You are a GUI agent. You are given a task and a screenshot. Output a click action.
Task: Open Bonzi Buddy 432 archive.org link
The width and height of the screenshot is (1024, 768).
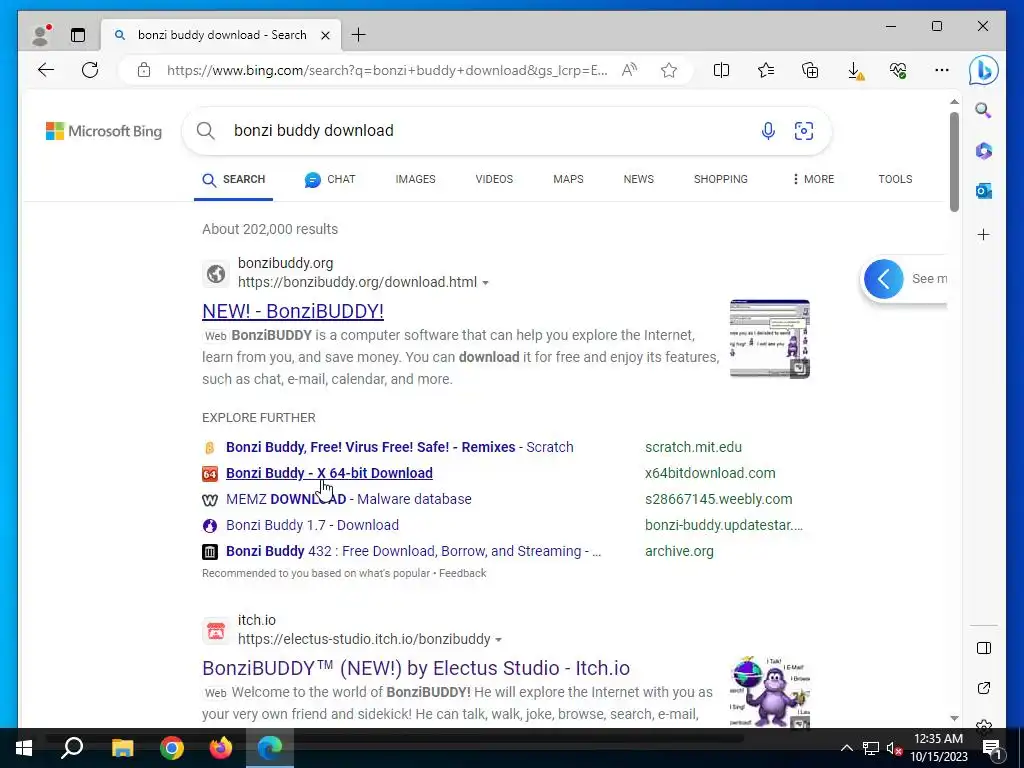(413, 551)
